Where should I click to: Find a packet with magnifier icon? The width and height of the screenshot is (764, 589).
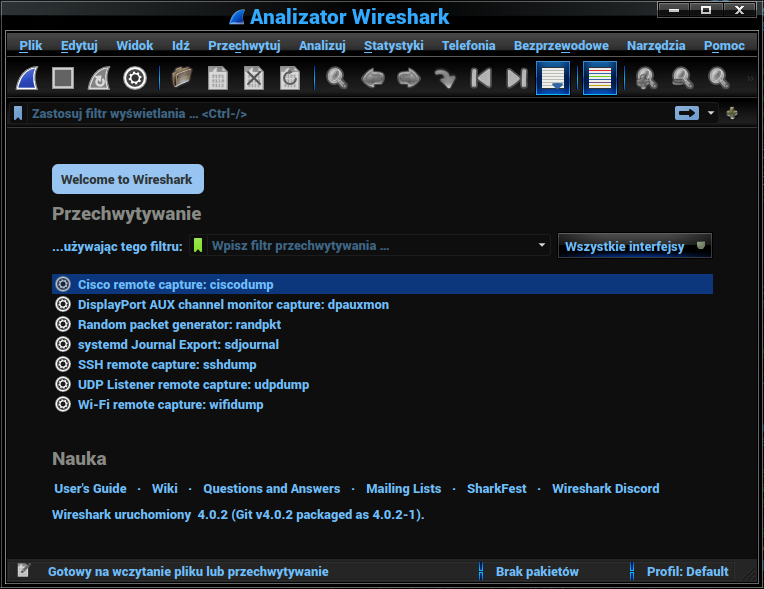(x=337, y=78)
